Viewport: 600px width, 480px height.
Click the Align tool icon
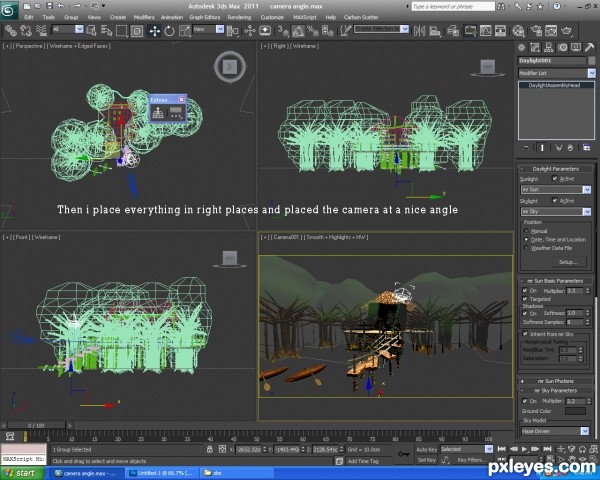tap(435, 31)
